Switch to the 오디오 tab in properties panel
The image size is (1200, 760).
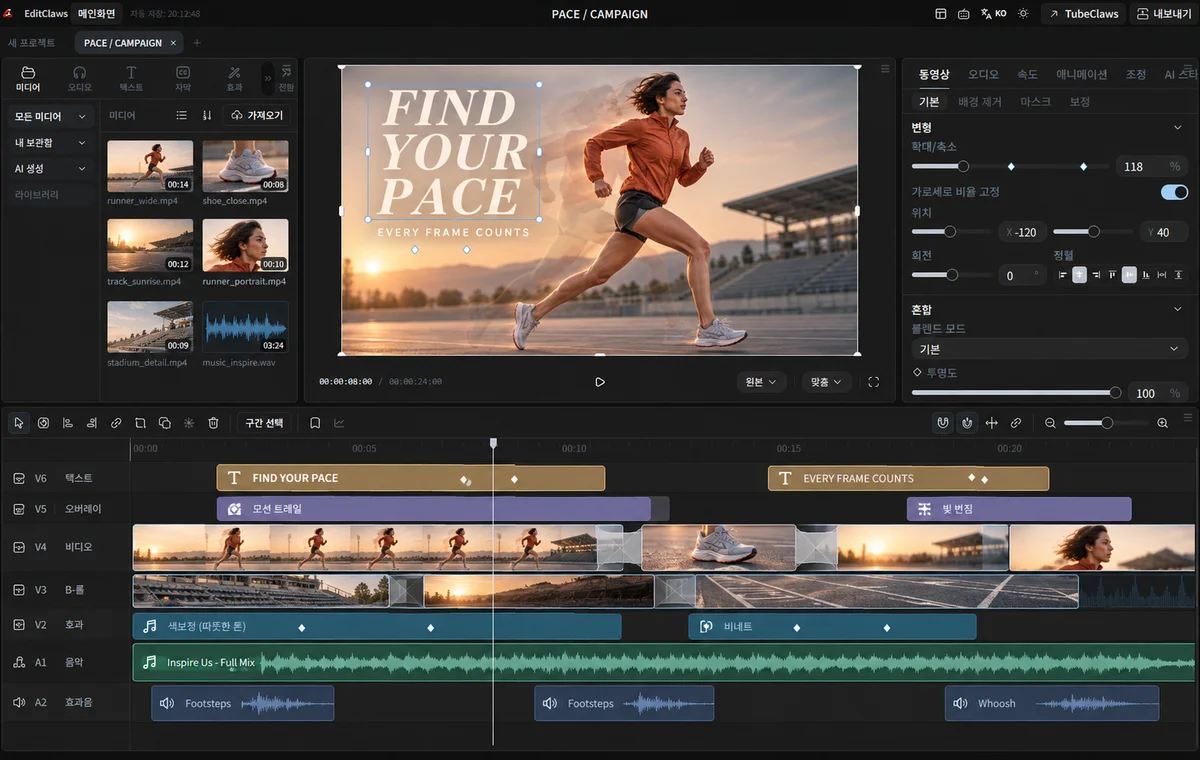[x=983, y=75]
